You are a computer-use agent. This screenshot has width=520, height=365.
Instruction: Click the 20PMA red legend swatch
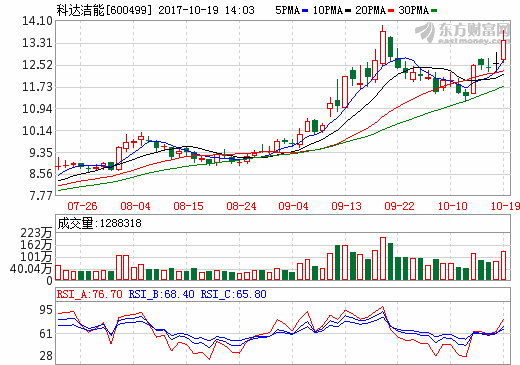pyautogui.click(x=391, y=11)
